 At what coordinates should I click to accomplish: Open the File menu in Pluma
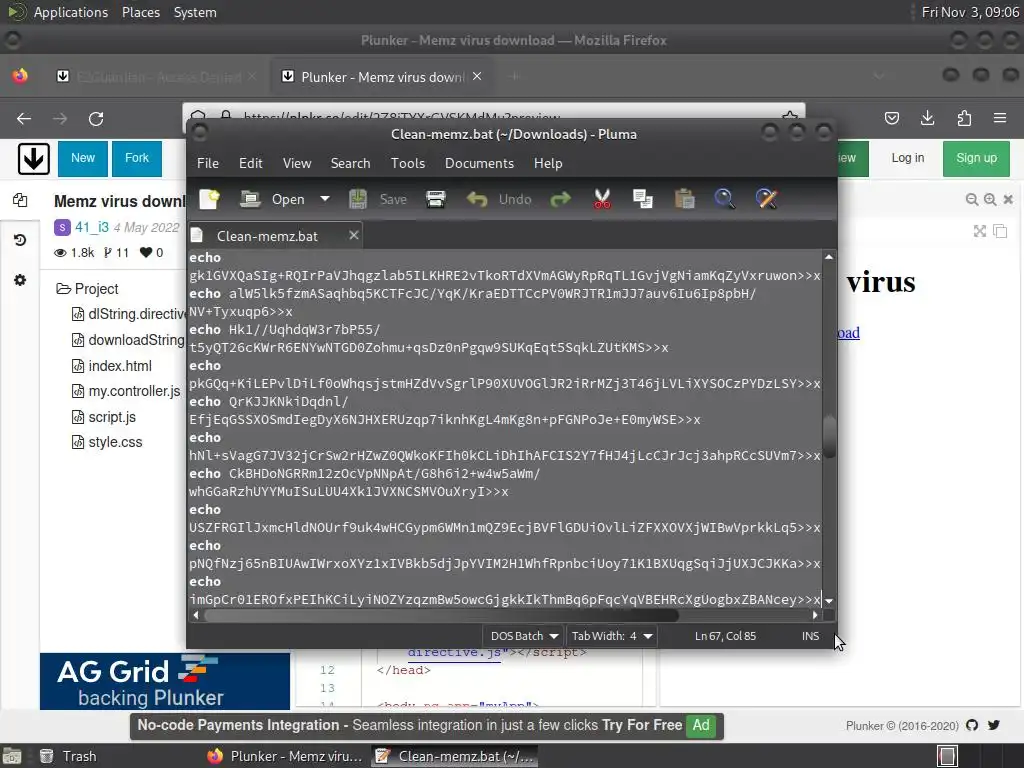click(208, 163)
